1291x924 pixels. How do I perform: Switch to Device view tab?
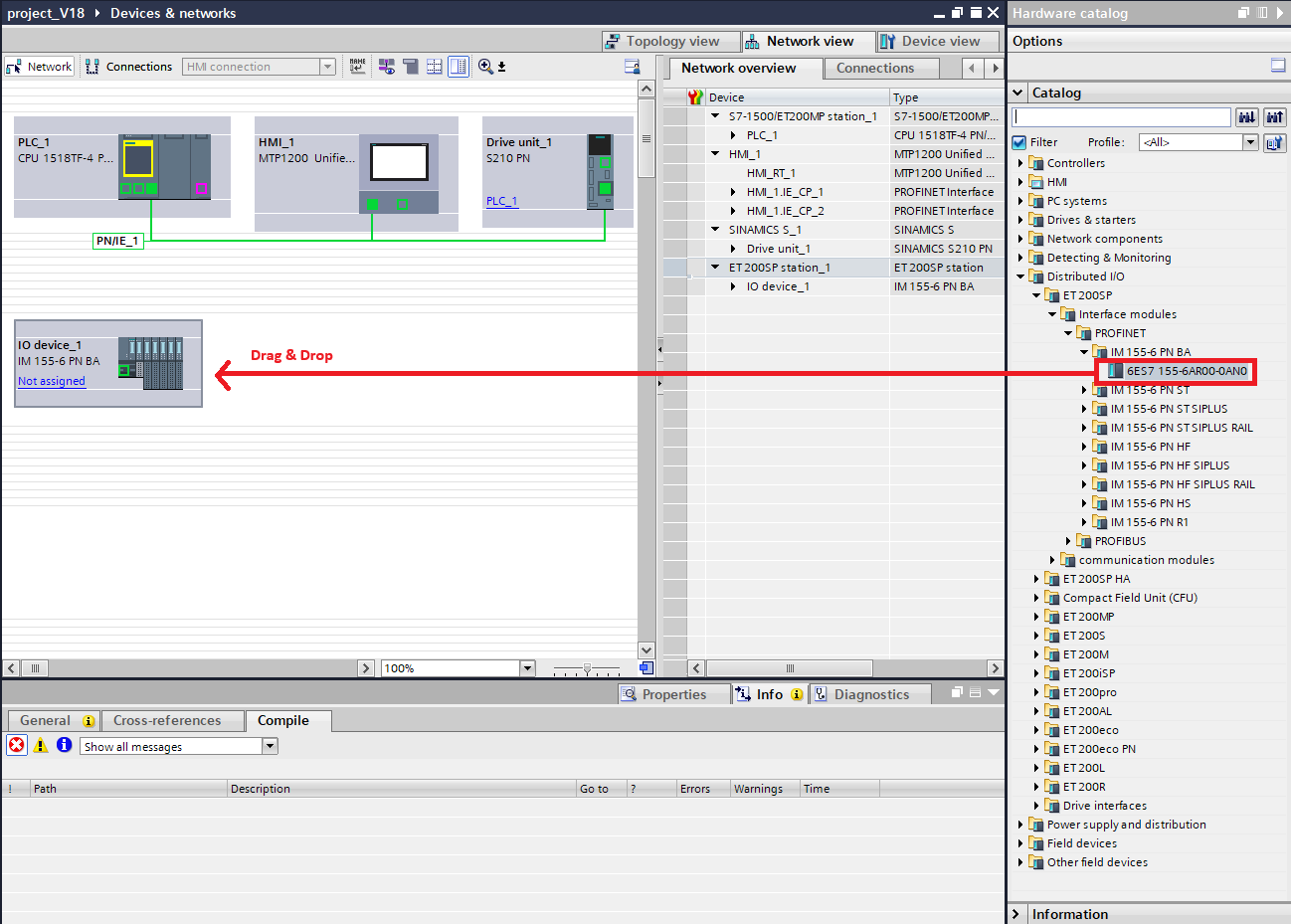click(940, 41)
